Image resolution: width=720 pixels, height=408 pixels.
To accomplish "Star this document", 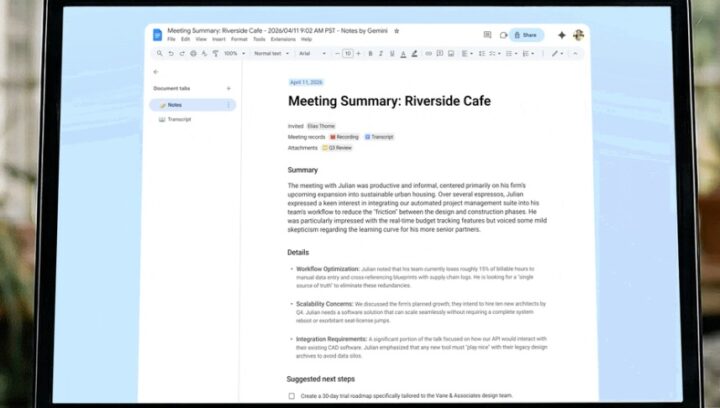I will [x=397, y=31].
